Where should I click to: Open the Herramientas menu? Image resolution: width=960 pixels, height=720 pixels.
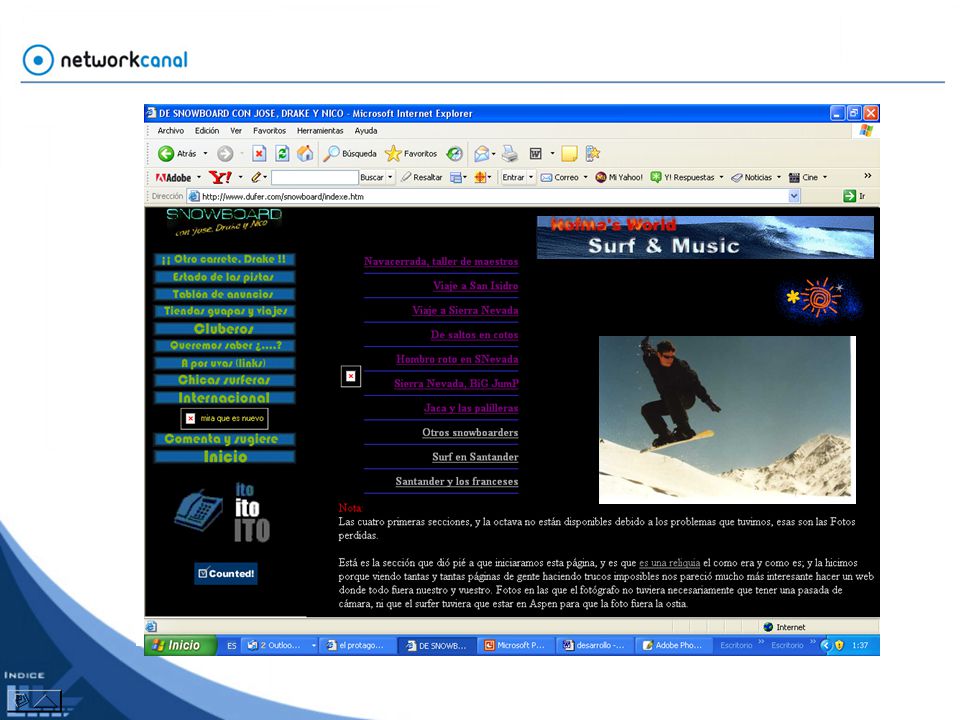[320, 130]
